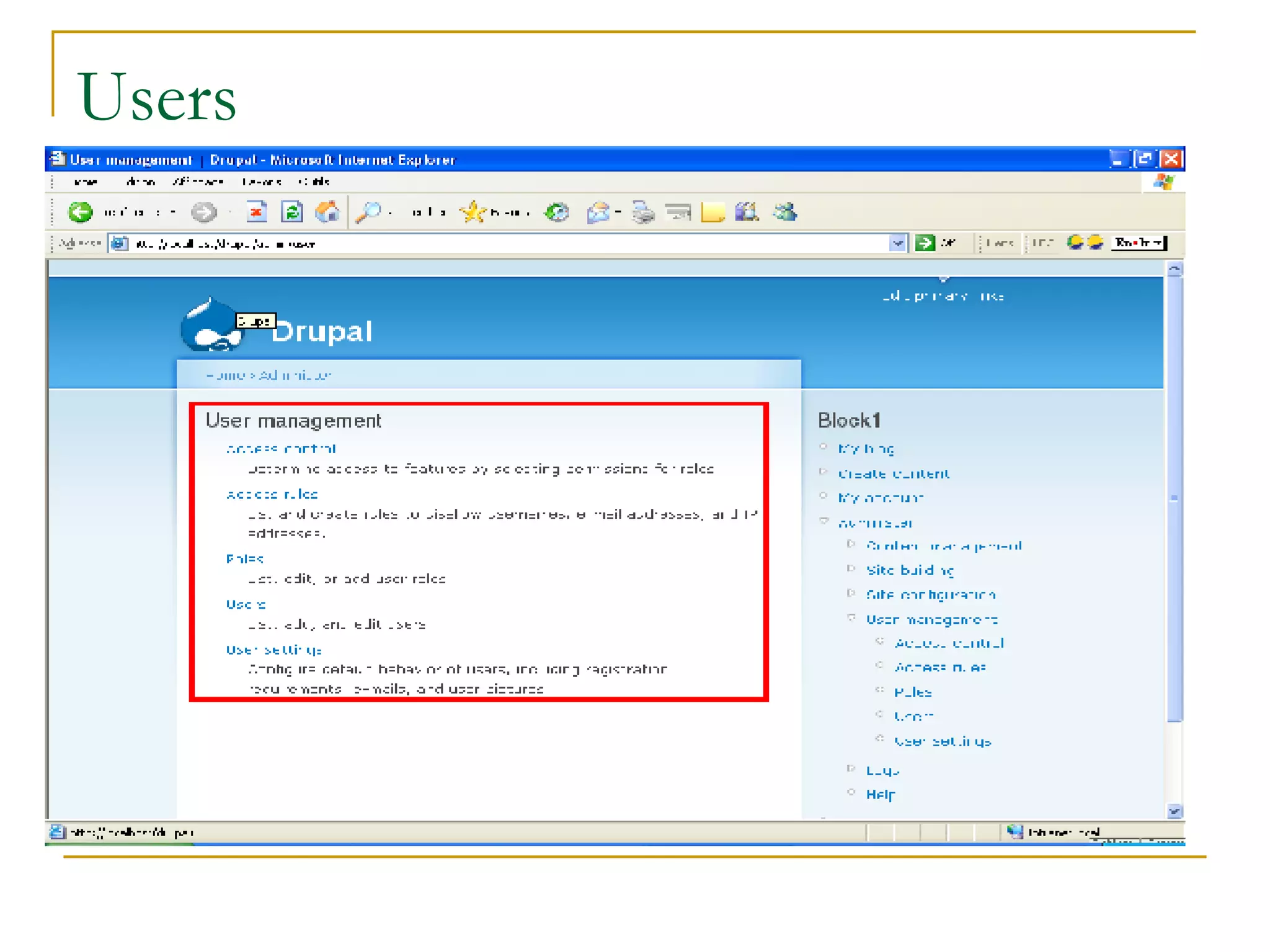1270x952 pixels.
Task: Click the vertical scrollbar down arrow
Action: tap(1175, 811)
